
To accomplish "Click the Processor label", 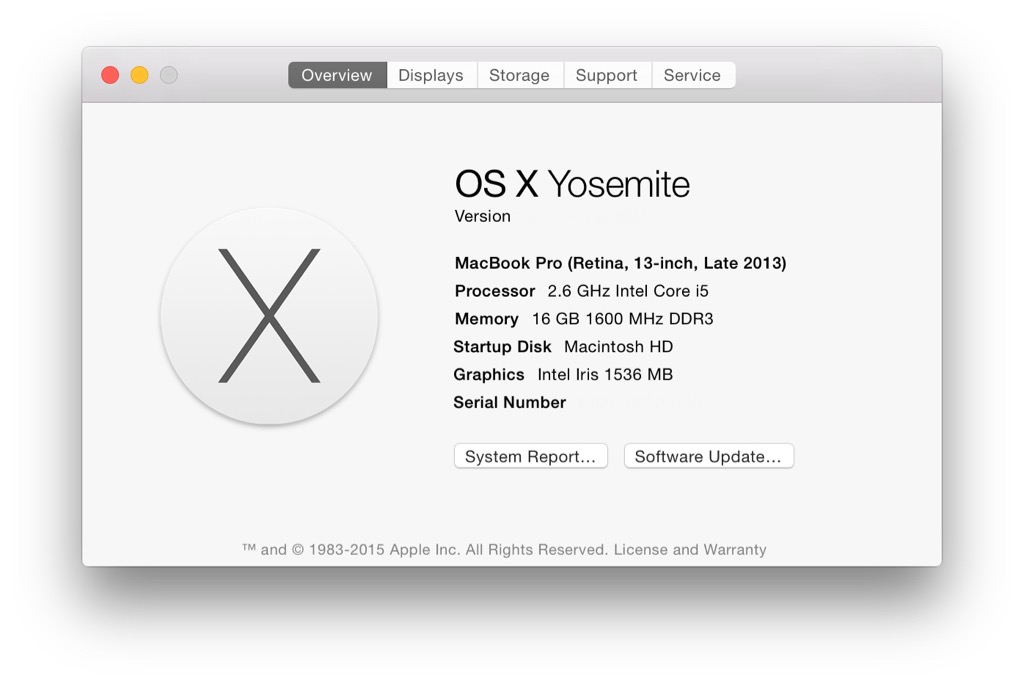I will pos(495,291).
